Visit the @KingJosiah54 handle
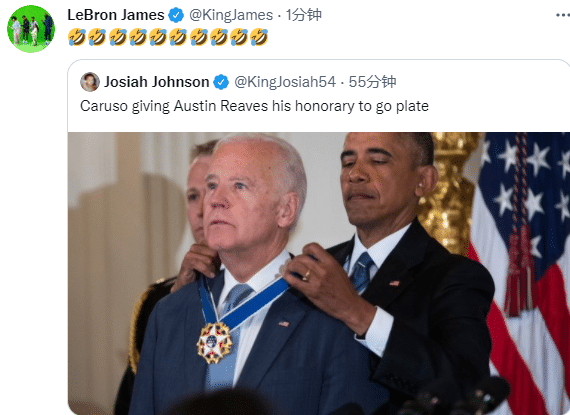The height and width of the screenshot is (415, 570). [x=285, y=82]
